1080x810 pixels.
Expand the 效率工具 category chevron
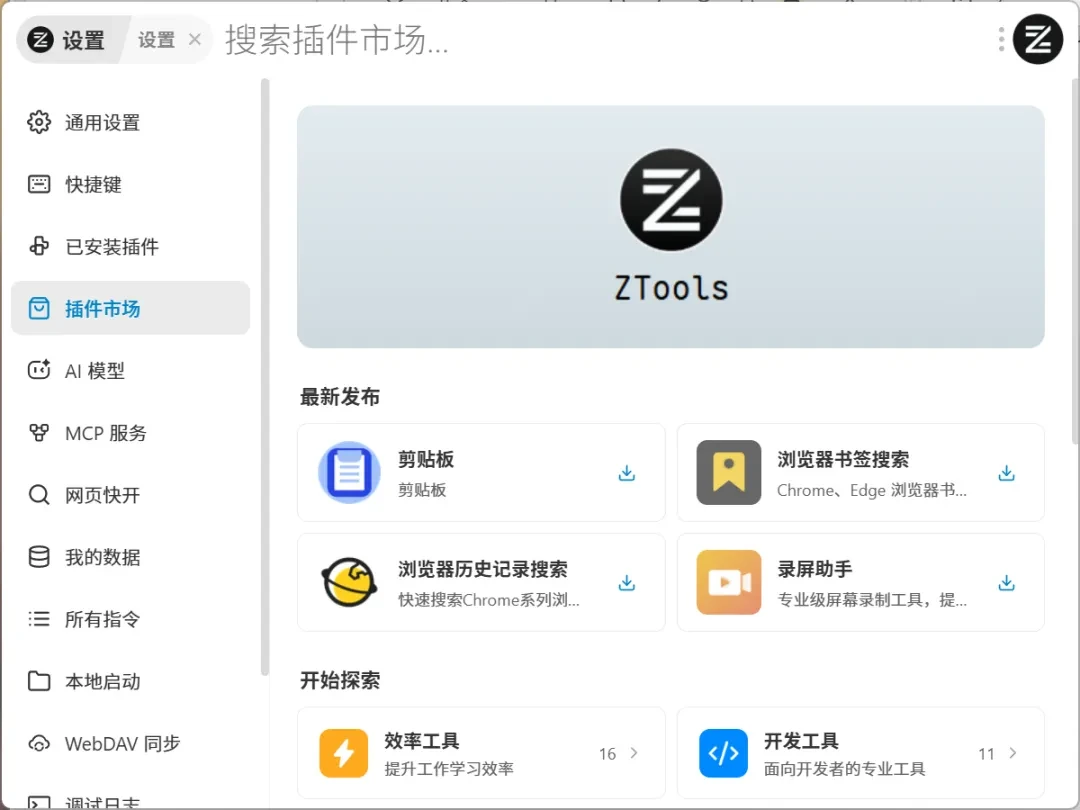[634, 753]
